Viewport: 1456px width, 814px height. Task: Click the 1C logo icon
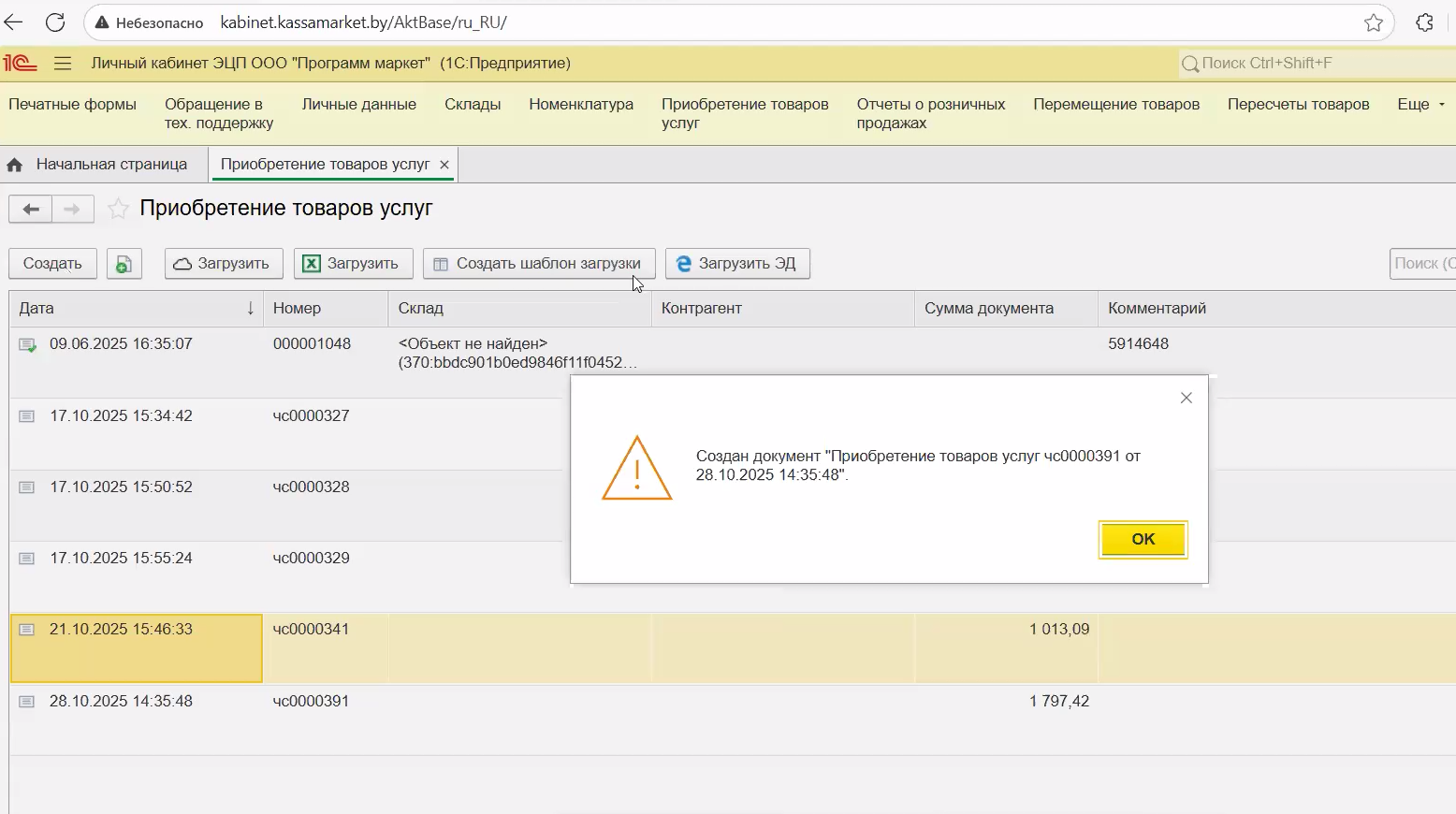20,64
